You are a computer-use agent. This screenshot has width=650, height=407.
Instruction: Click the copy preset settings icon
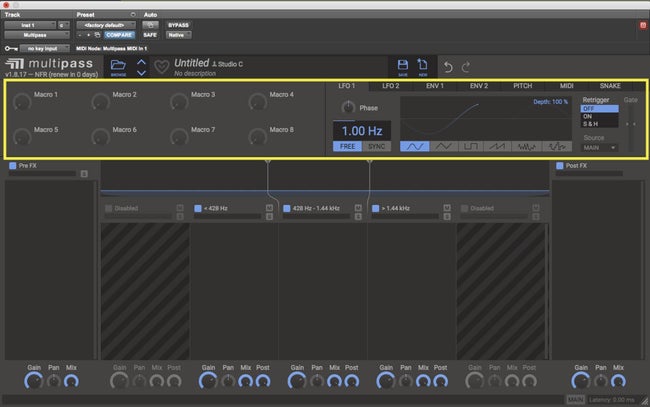click(97, 35)
